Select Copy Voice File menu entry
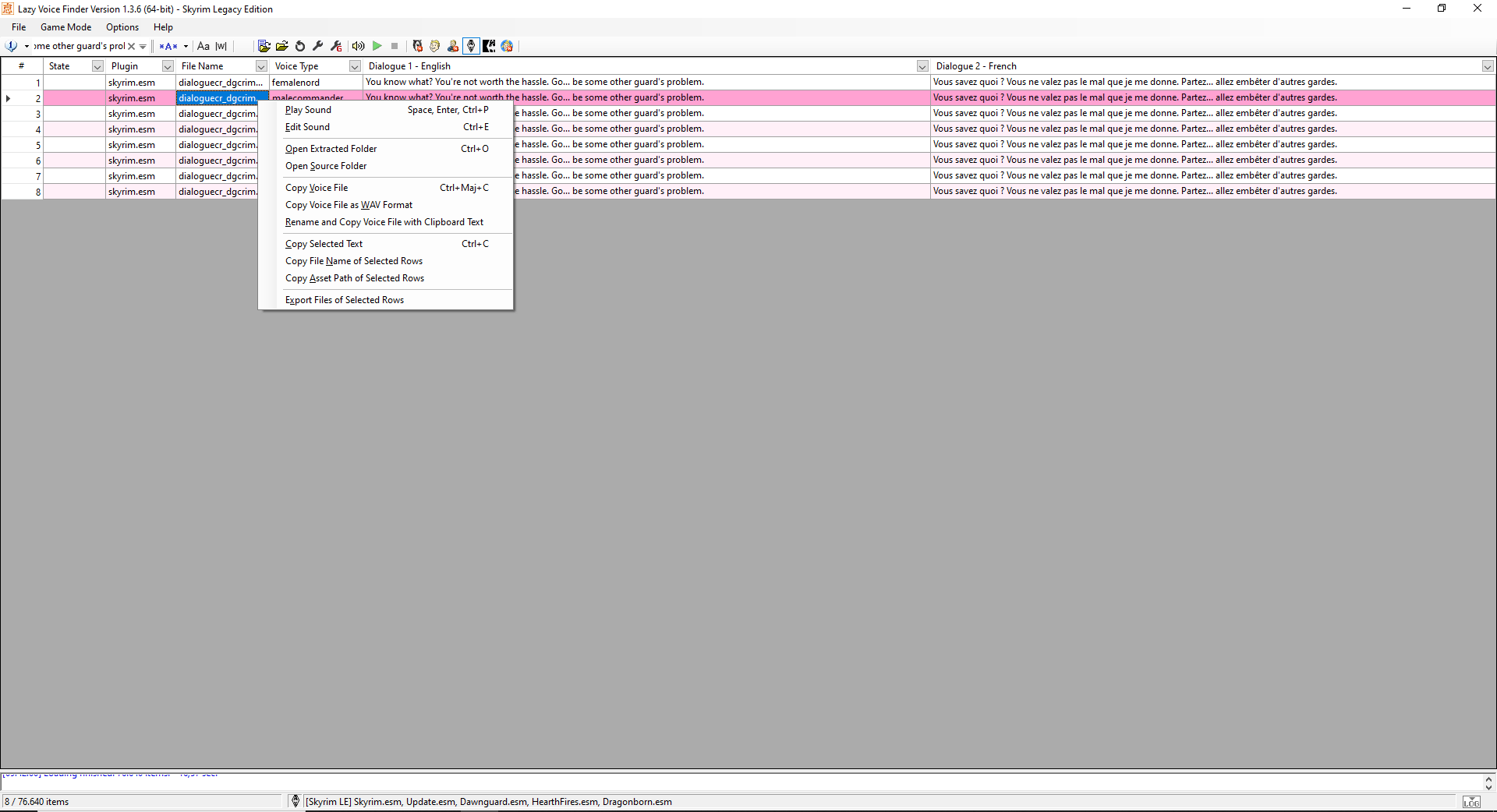Viewport: 1497px width, 812px height. (386, 188)
